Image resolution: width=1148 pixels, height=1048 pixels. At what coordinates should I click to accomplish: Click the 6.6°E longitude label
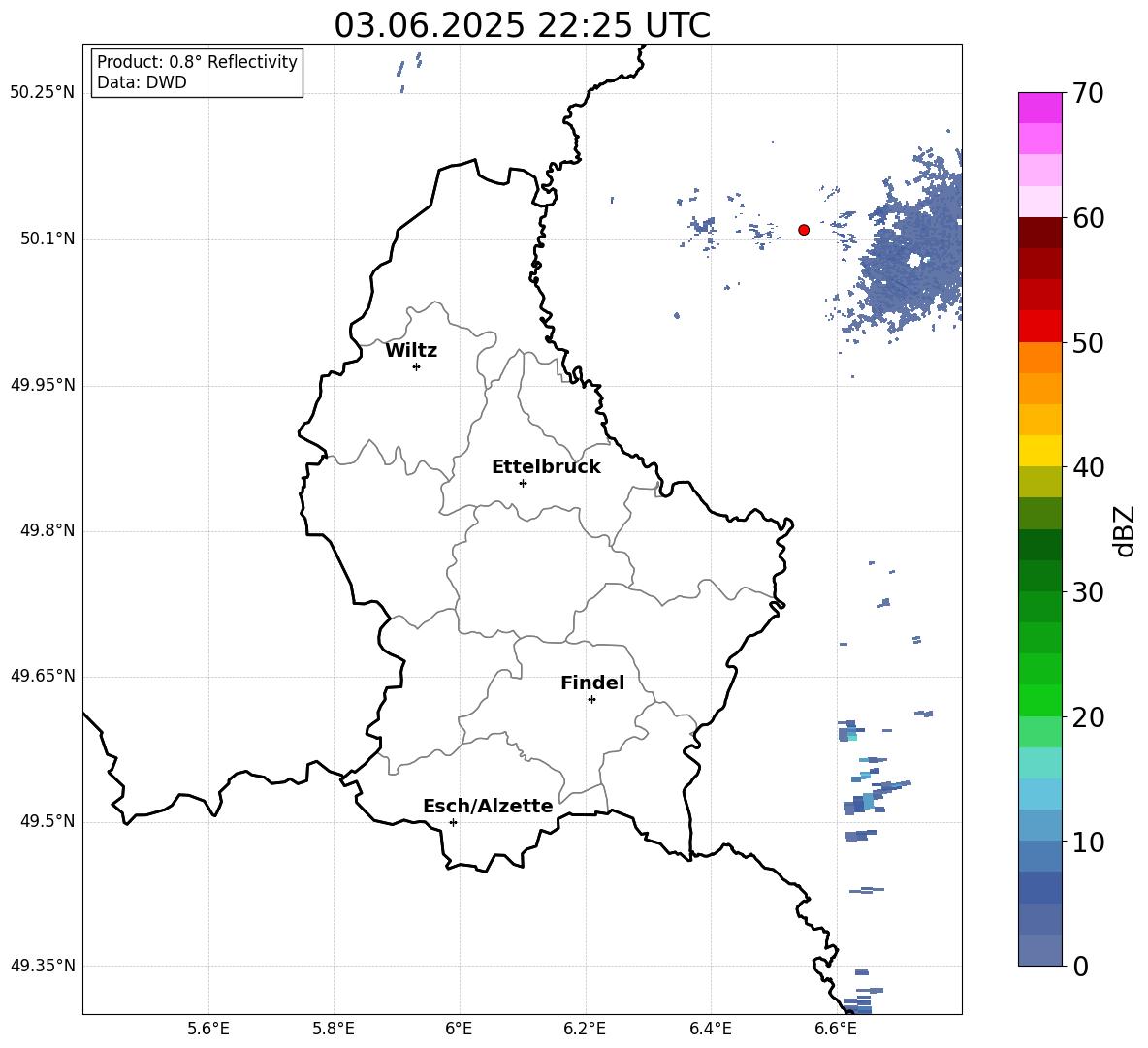coord(836,1029)
